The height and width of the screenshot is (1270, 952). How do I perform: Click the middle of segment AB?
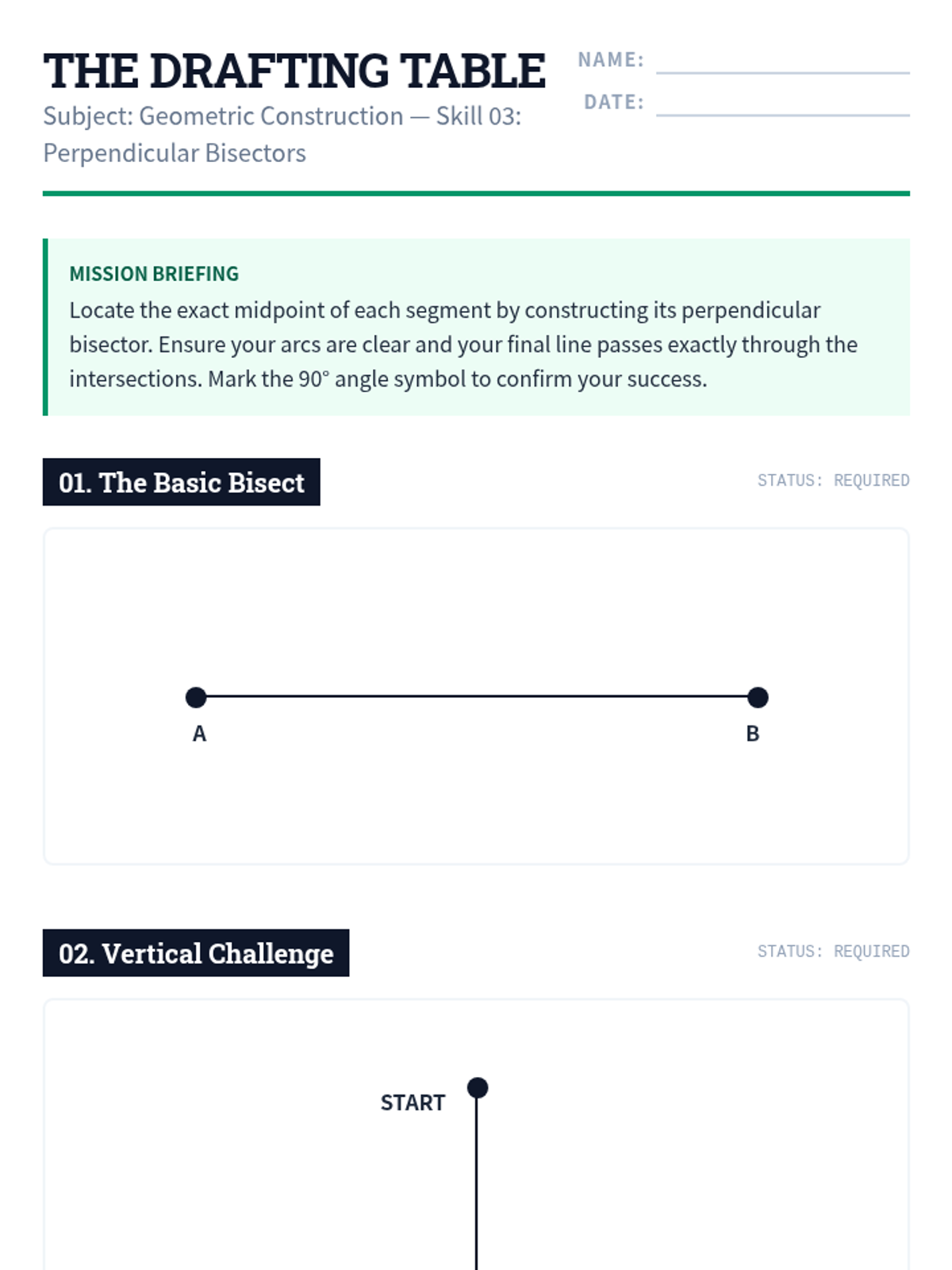[x=477, y=696]
